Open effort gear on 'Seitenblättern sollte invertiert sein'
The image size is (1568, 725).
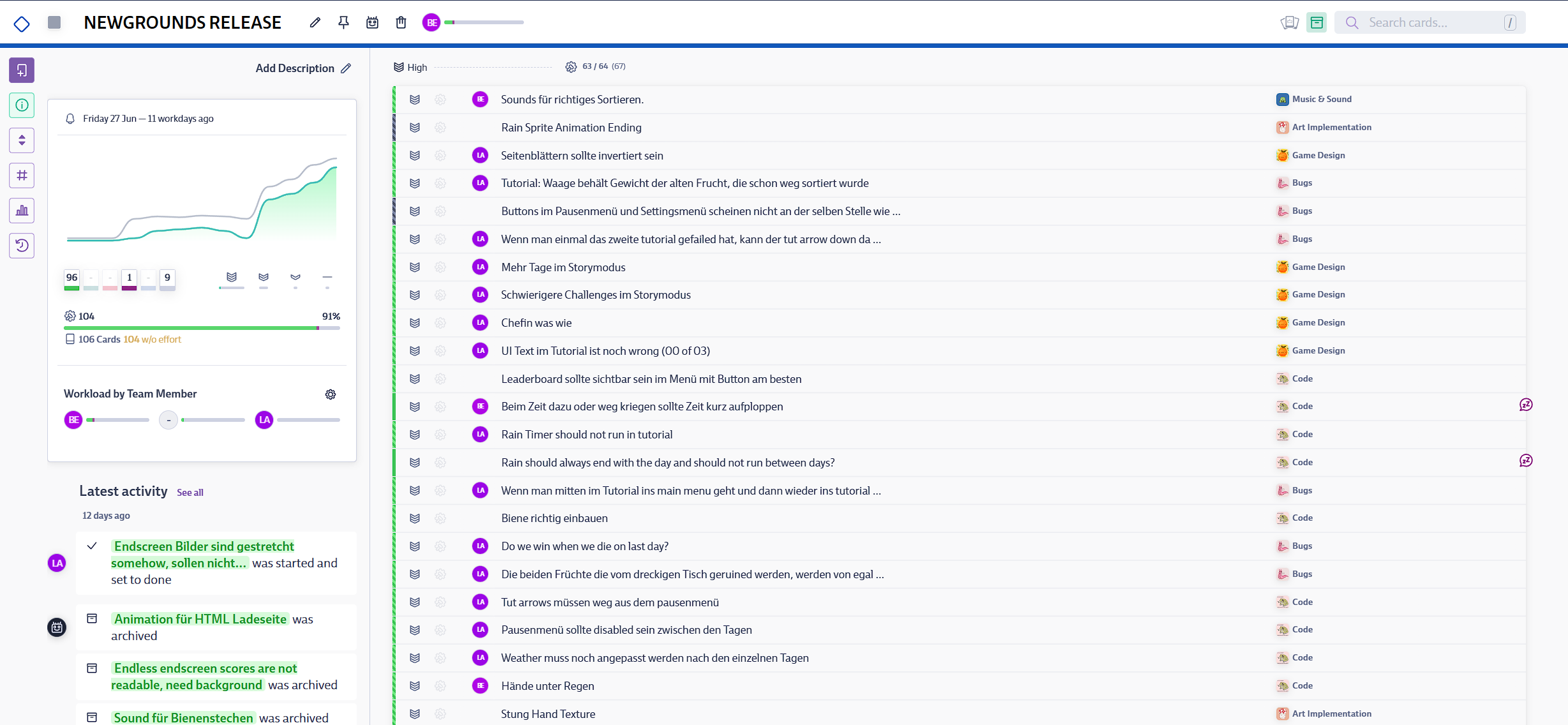click(x=440, y=156)
